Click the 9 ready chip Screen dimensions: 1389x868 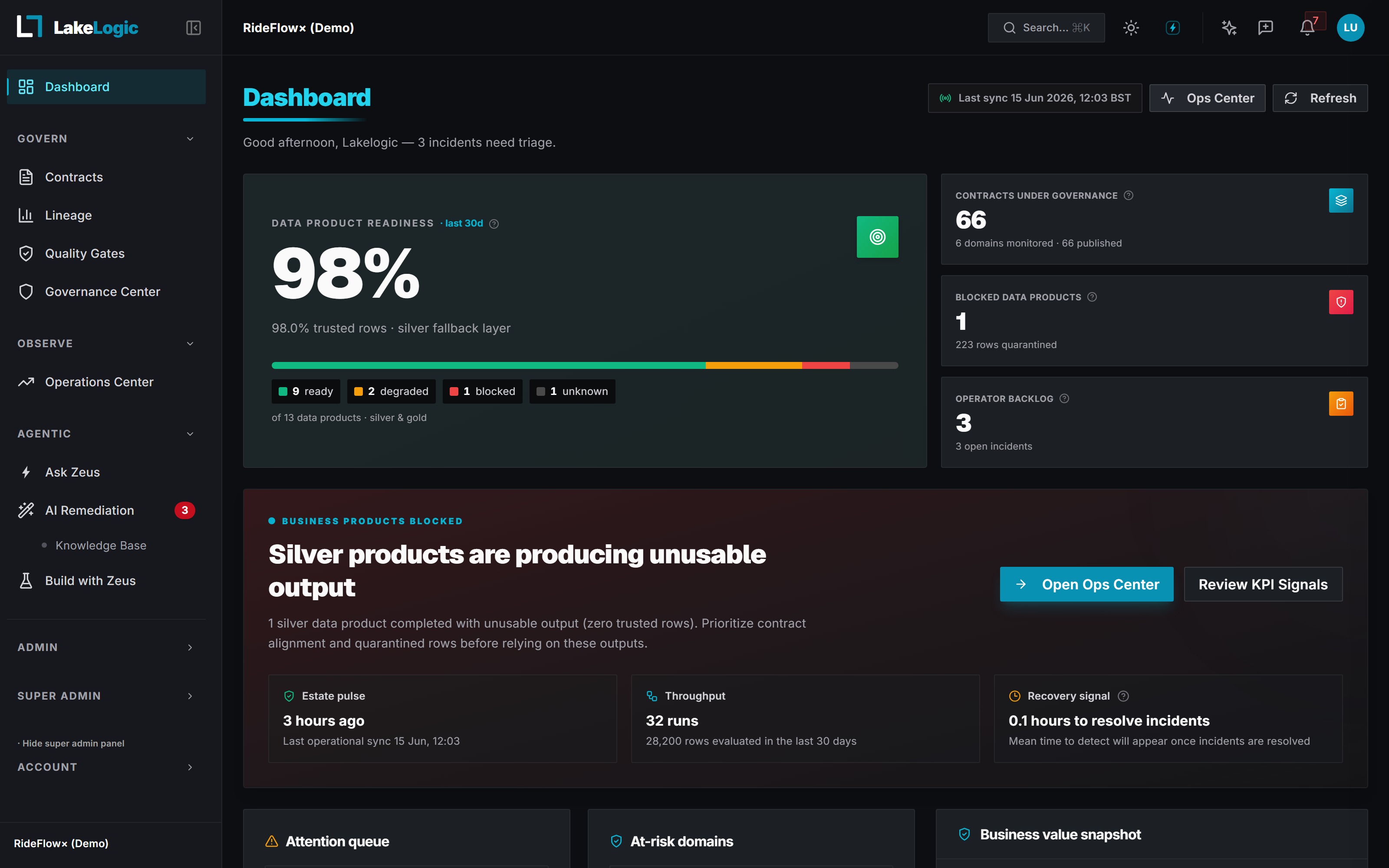pos(306,391)
